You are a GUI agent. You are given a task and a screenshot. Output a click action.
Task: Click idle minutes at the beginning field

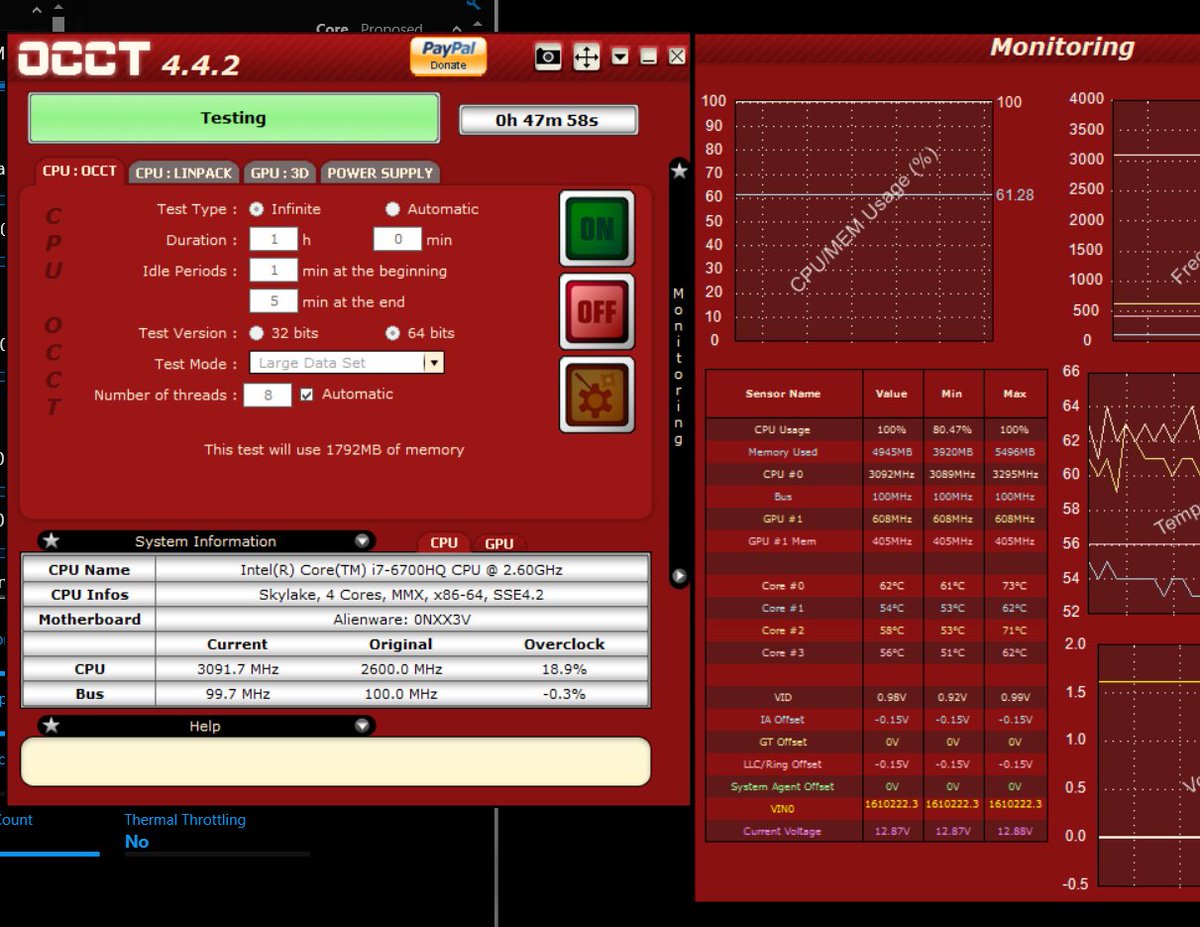(x=273, y=271)
